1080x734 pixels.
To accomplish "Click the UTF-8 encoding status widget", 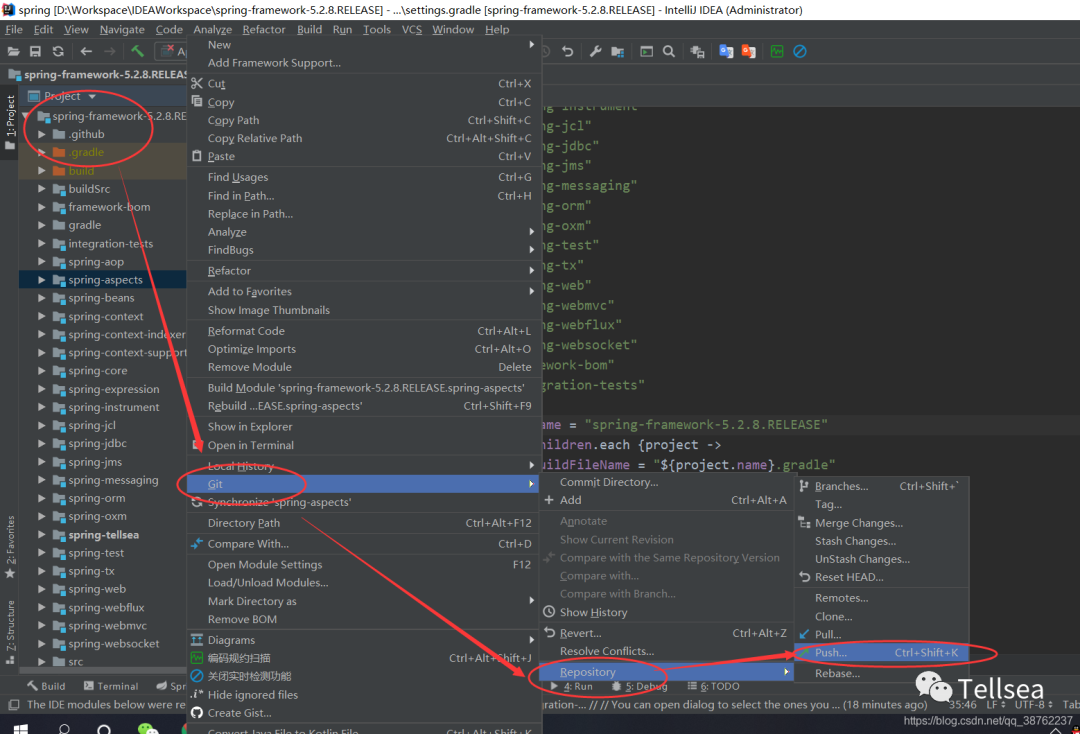I will pos(1033,704).
